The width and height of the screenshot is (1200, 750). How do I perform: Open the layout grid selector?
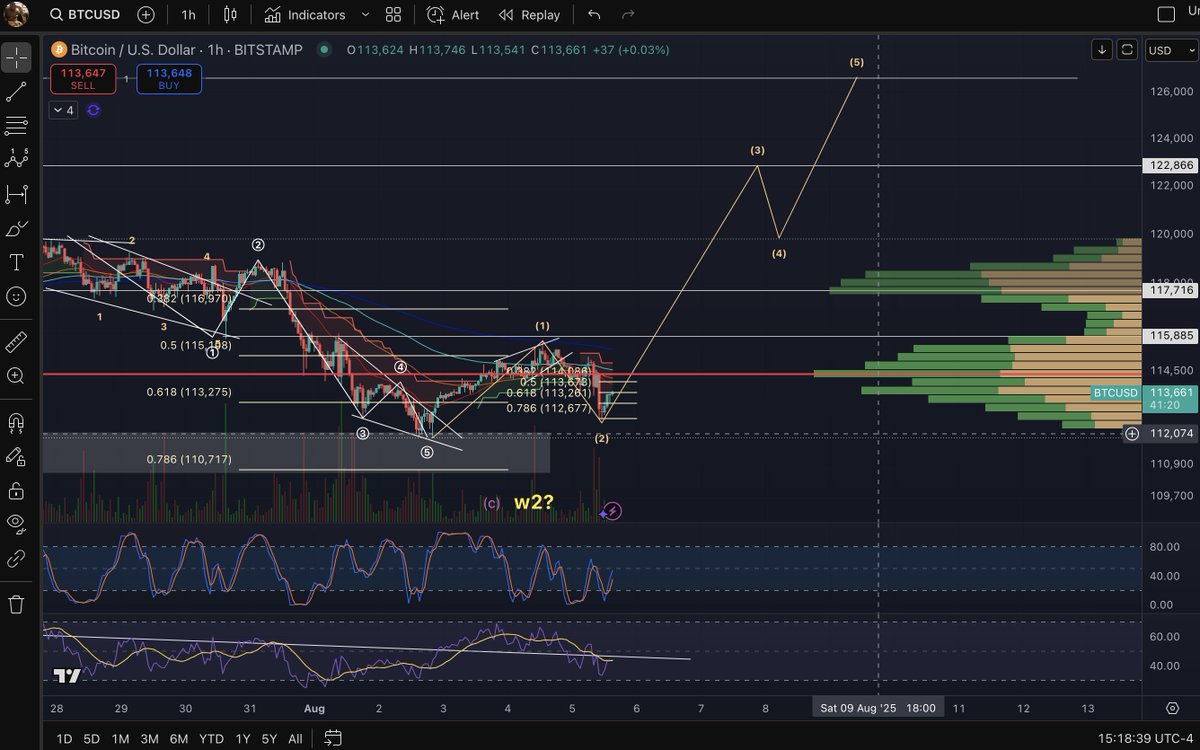pyautogui.click(x=393, y=15)
